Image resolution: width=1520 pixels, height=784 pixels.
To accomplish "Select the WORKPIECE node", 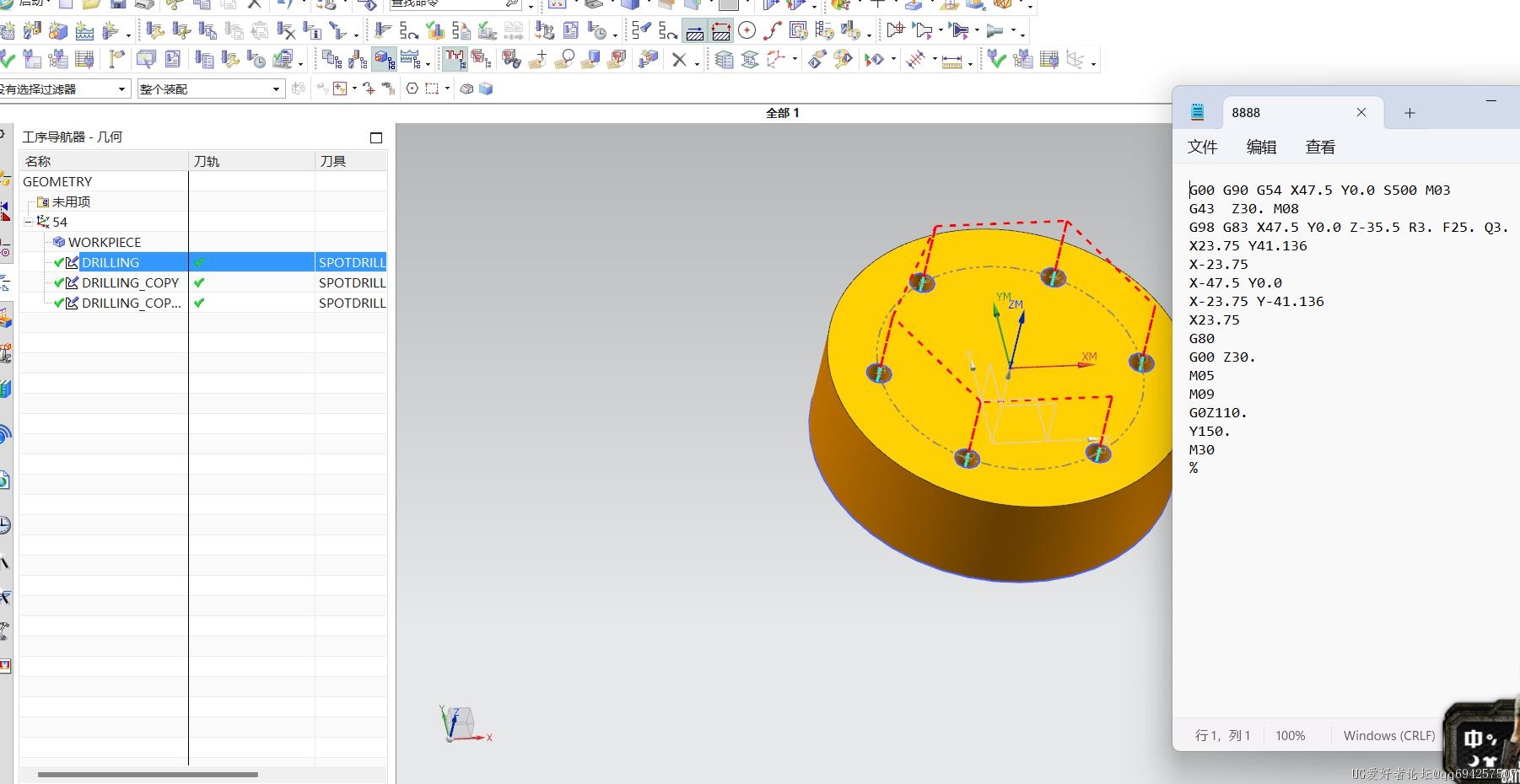I will (x=105, y=242).
